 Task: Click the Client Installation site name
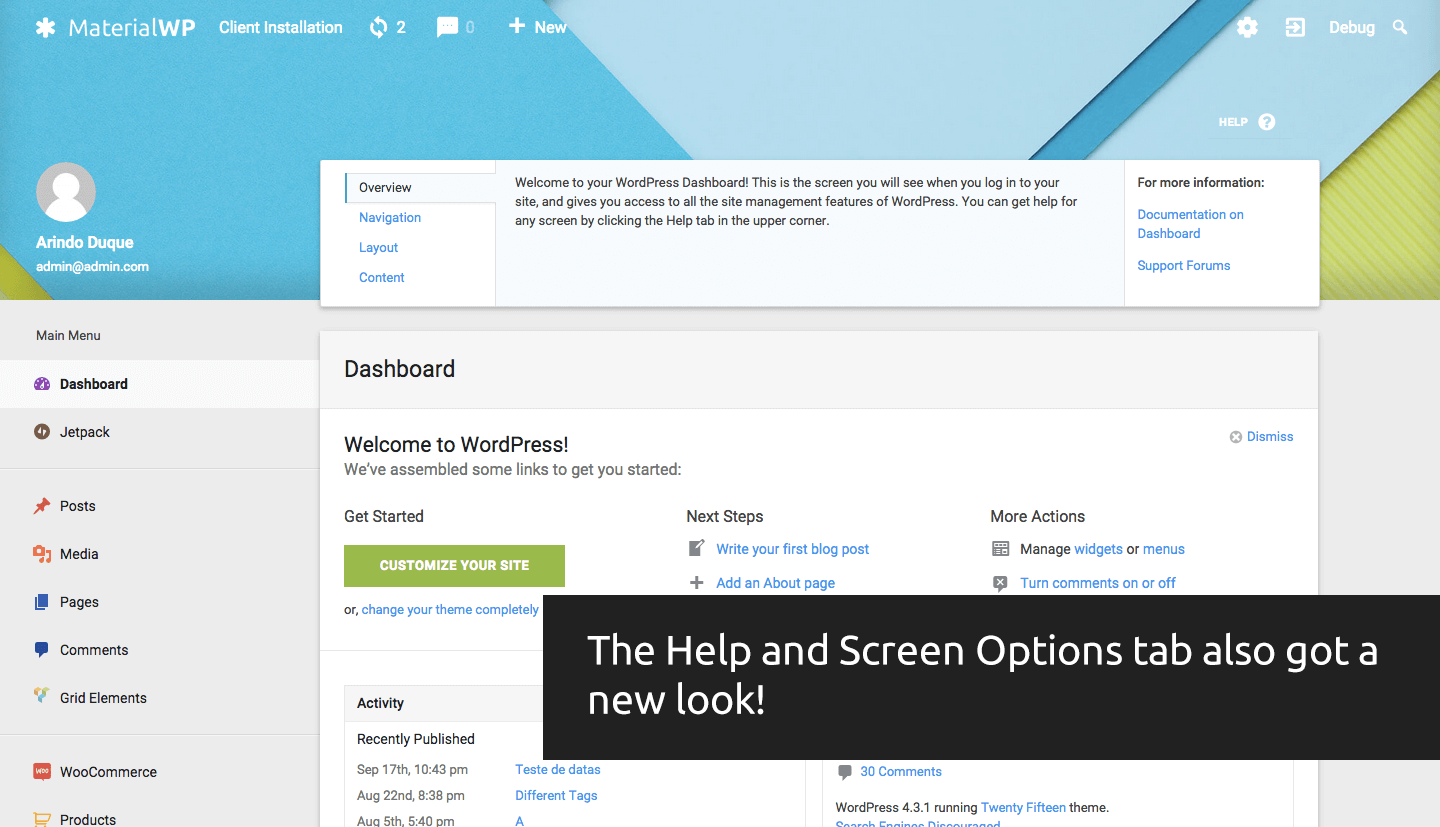pyautogui.click(x=281, y=27)
